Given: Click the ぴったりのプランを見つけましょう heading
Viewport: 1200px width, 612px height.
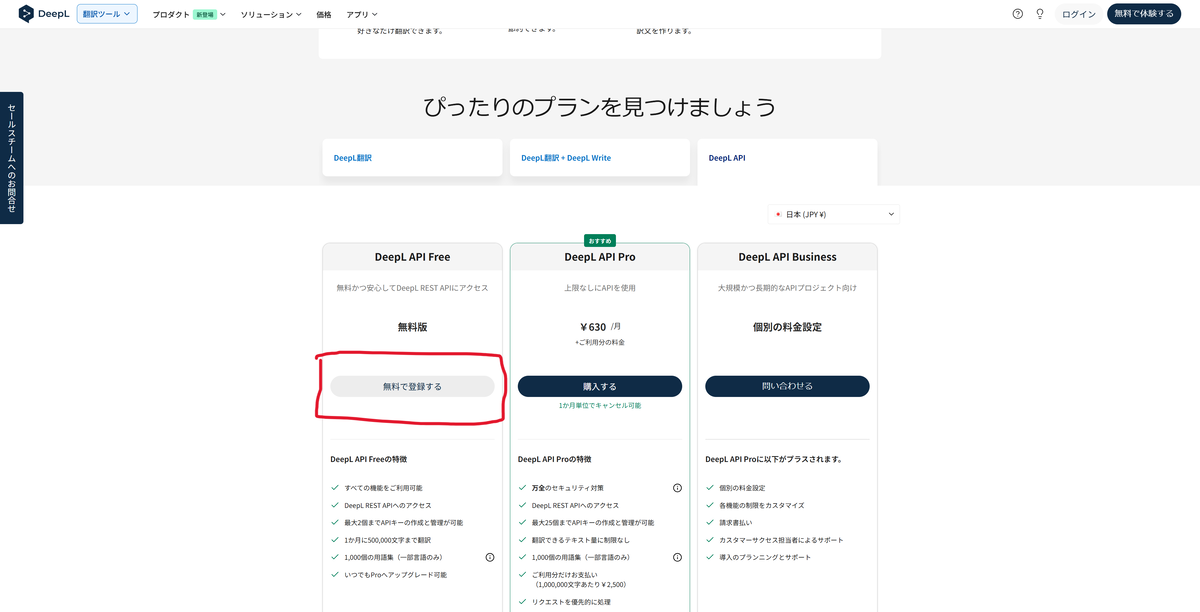Looking at the screenshot, I should click(x=599, y=106).
